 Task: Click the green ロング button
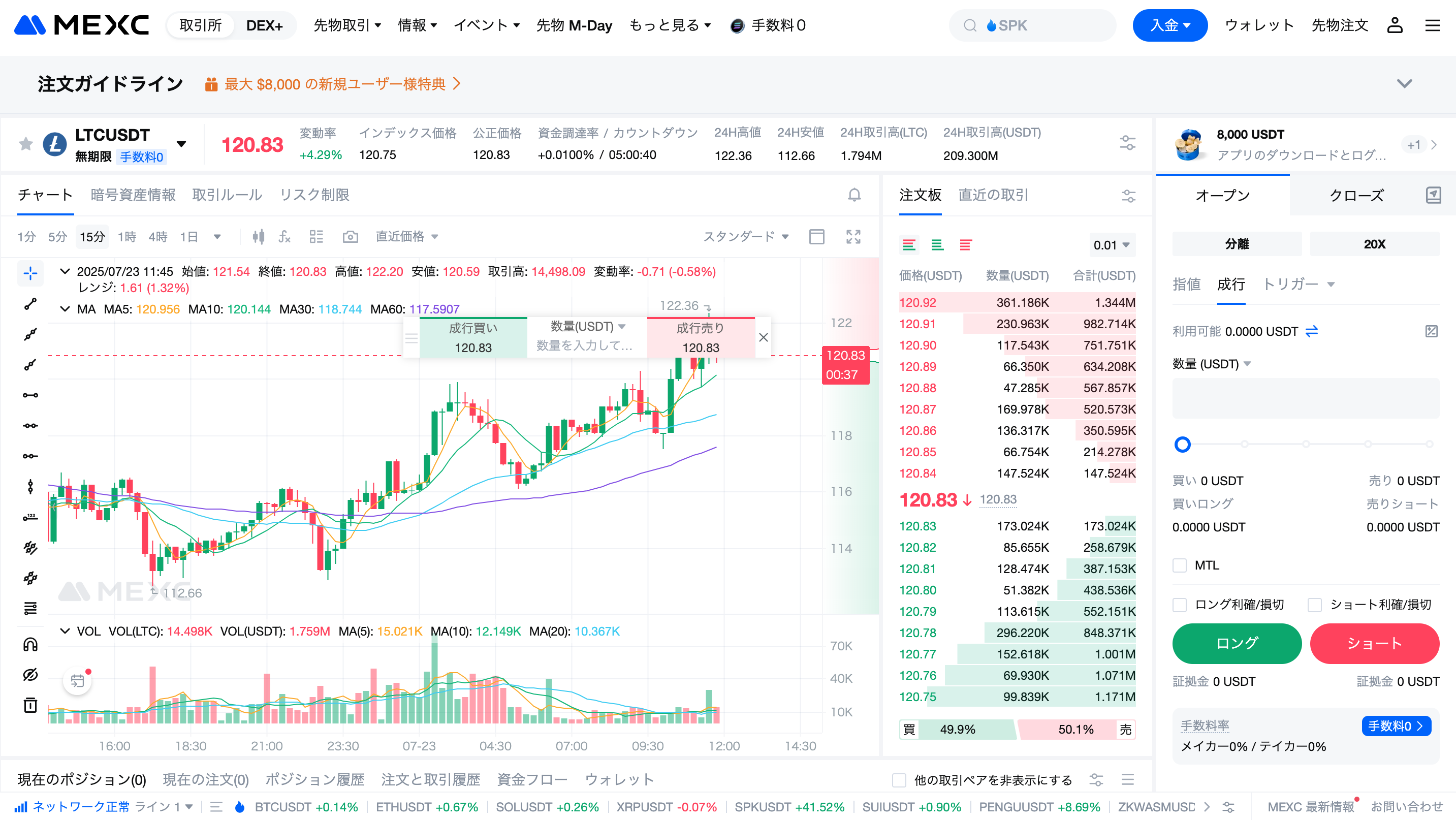coord(1237,644)
